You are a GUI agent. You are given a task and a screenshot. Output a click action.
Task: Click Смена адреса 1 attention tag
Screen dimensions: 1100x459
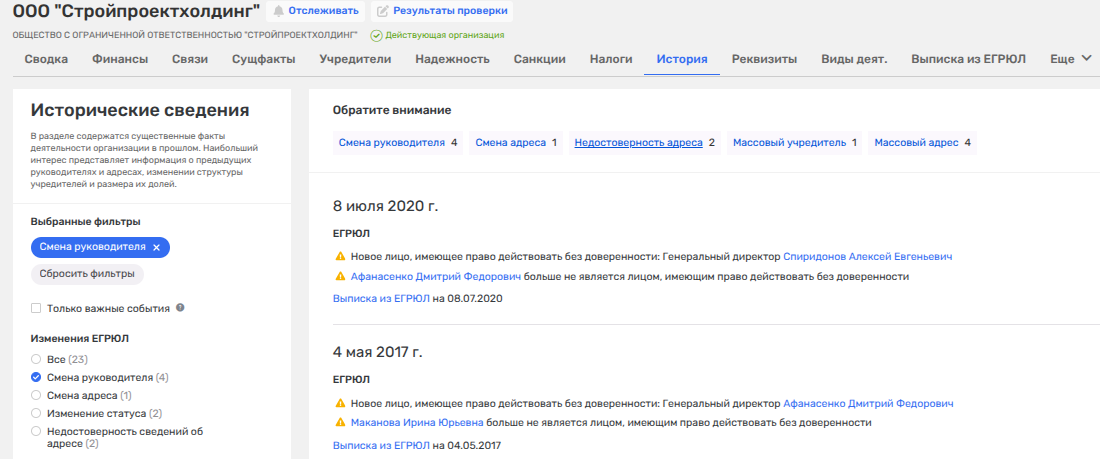[516, 142]
